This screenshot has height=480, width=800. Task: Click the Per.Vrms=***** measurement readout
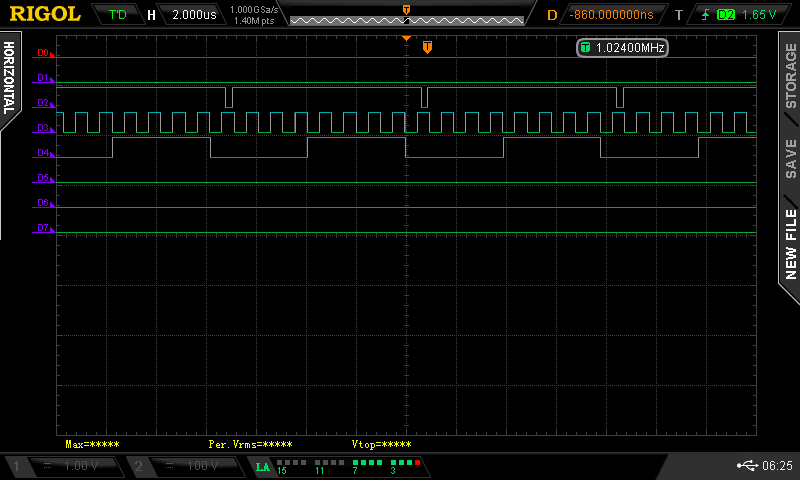(x=251, y=444)
